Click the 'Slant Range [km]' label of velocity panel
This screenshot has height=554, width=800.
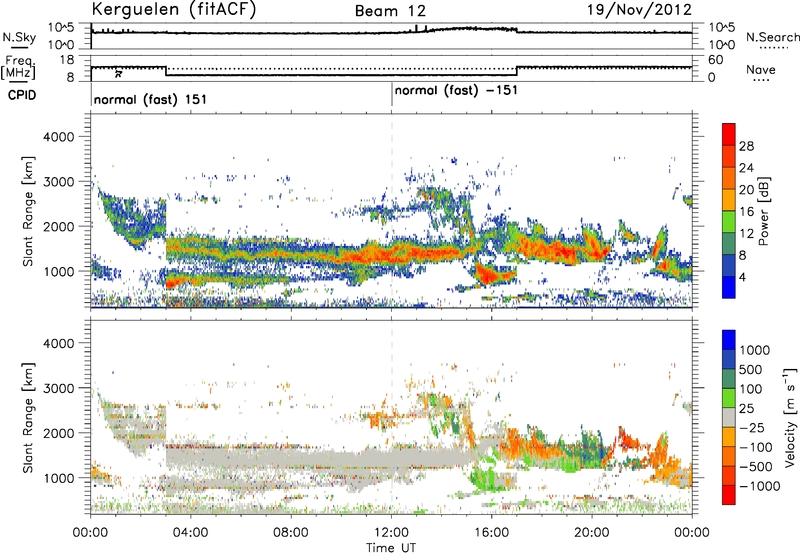click(x=28, y=418)
